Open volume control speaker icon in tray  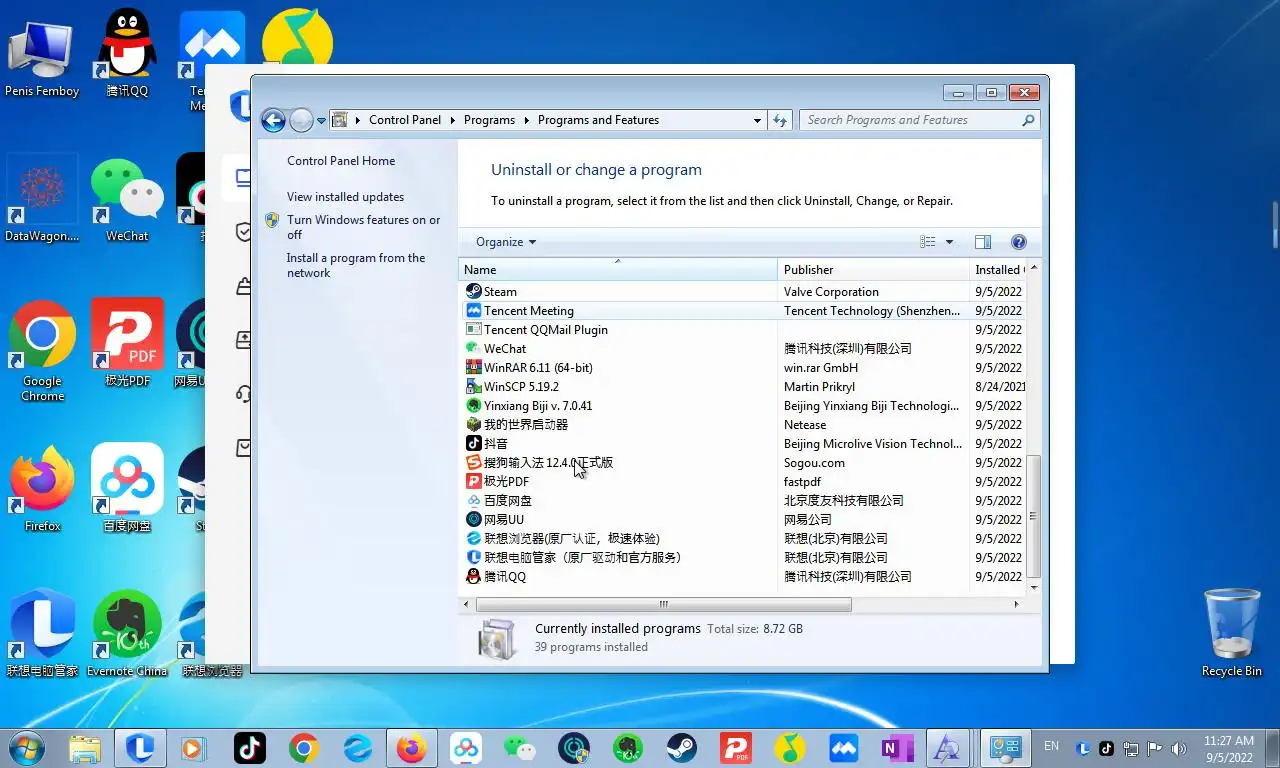[x=1179, y=748]
